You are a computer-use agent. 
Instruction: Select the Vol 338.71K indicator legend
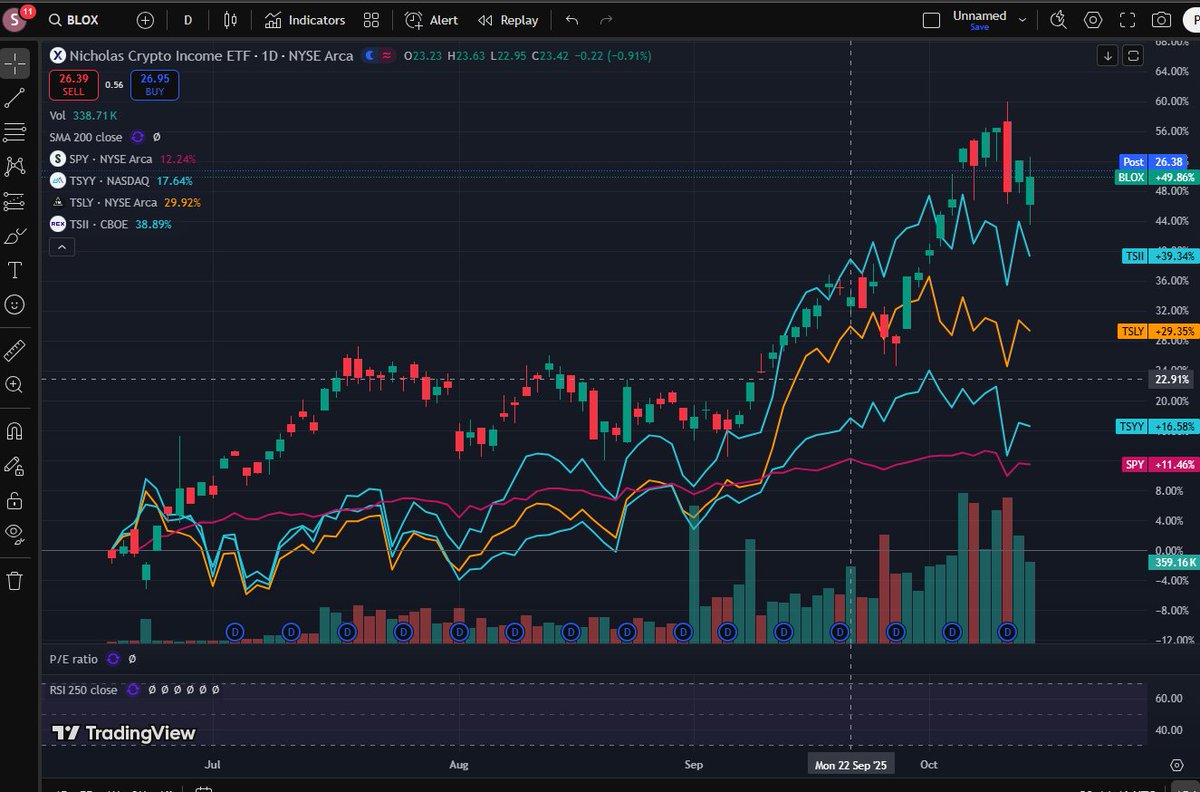(85, 115)
